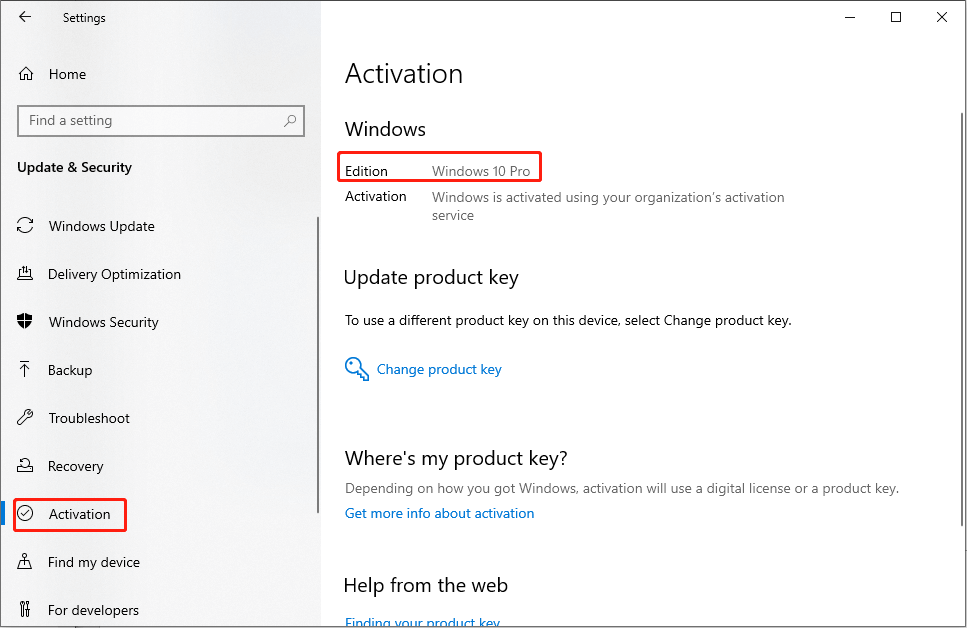Open Change product key link

pos(439,369)
